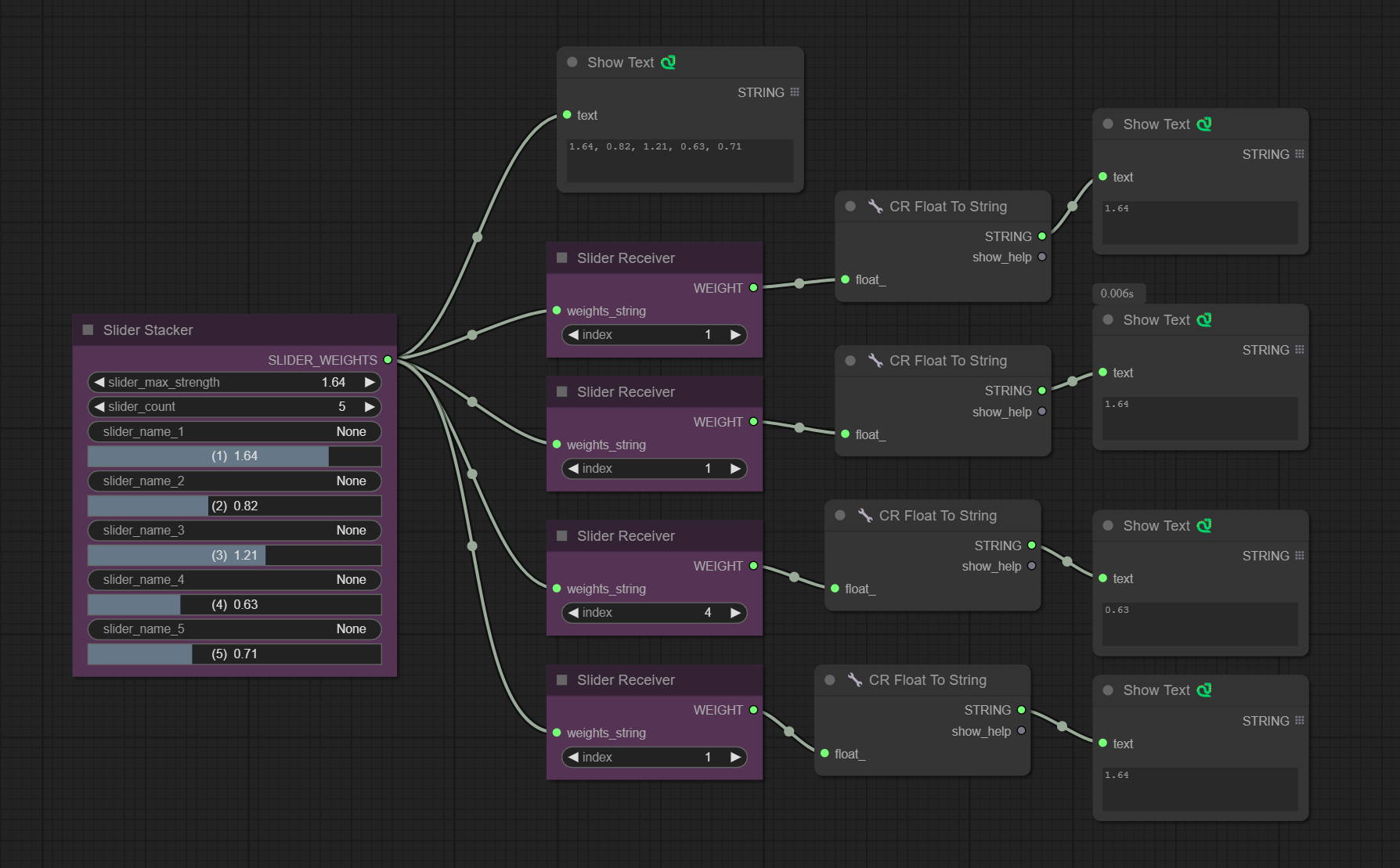Click the green custom-scripts icon on top-left Show Text node
Image resolution: width=1400 pixels, height=868 pixels.
point(668,63)
